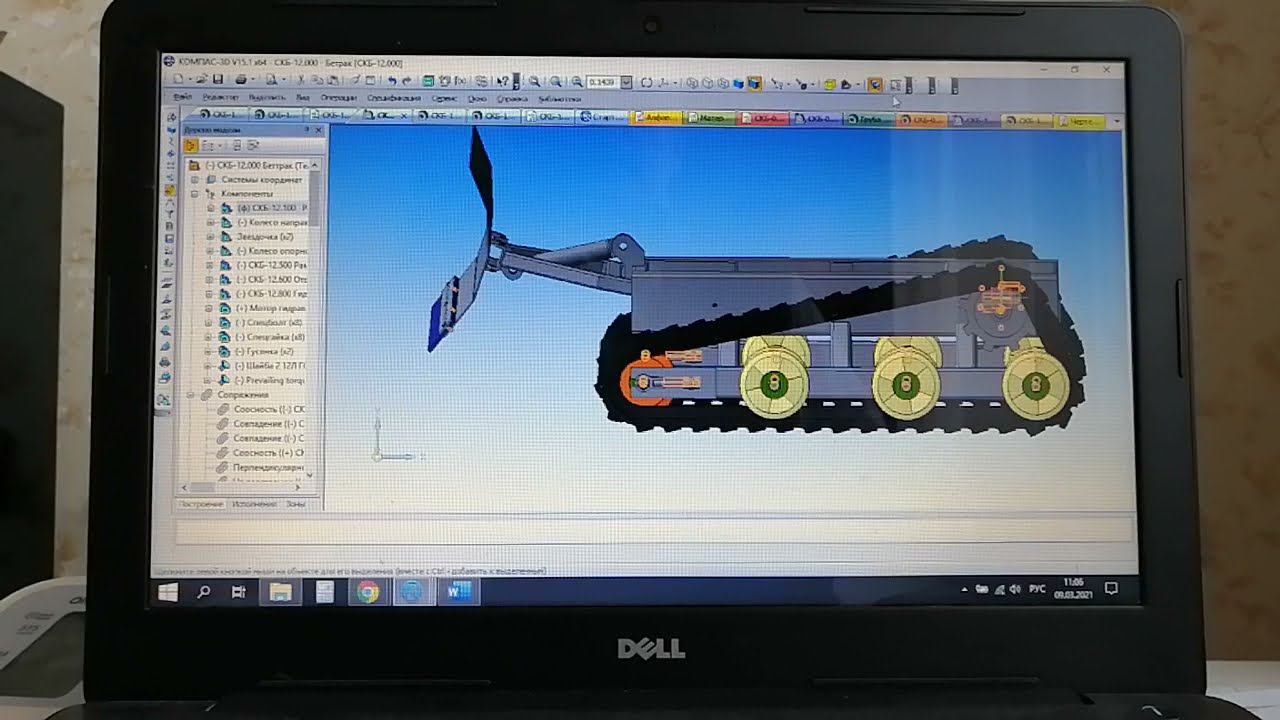Switch to the Старт... start page tab
The image size is (1280, 720).
coord(602,117)
